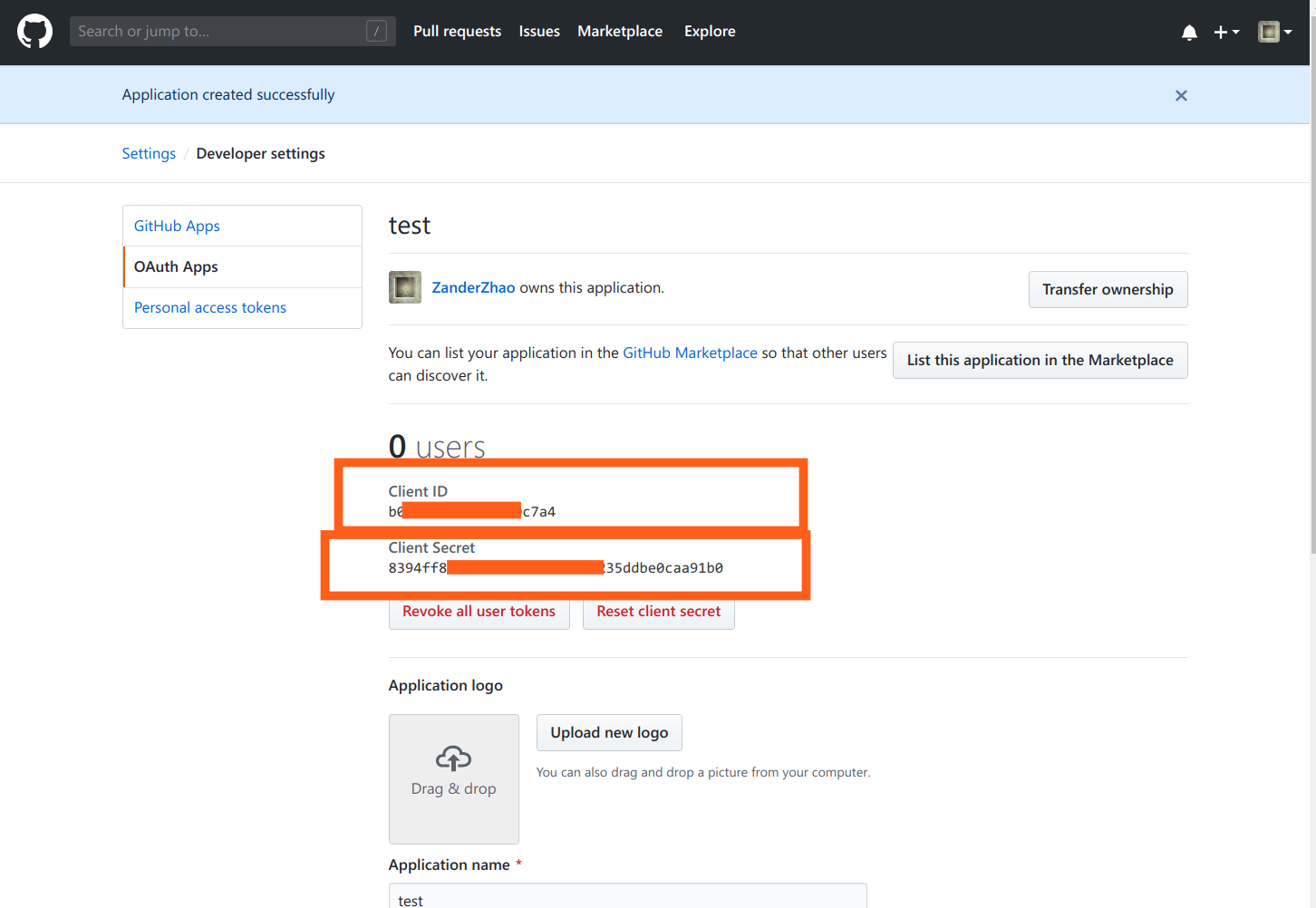Click List this application in the Marketplace
This screenshot has height=908, width=1316.
pyautogui.click(x=1040, y=360)
